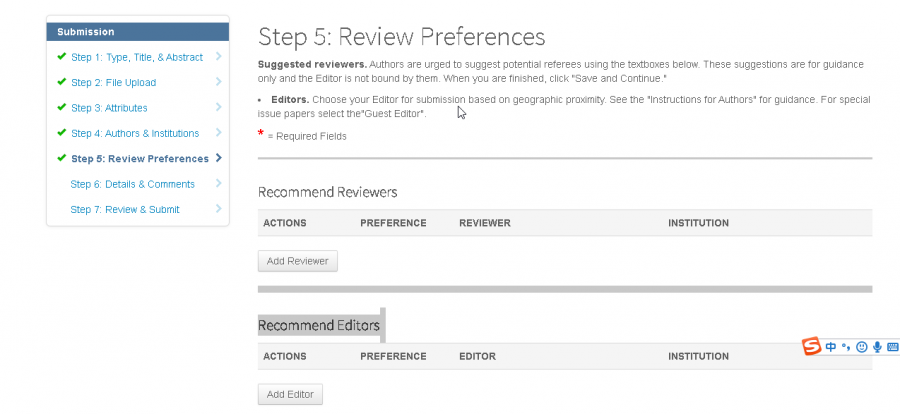This screenshot has width=900, height=414.
Task: Activate voice input microphone icon
Action: tap(877, 347)
